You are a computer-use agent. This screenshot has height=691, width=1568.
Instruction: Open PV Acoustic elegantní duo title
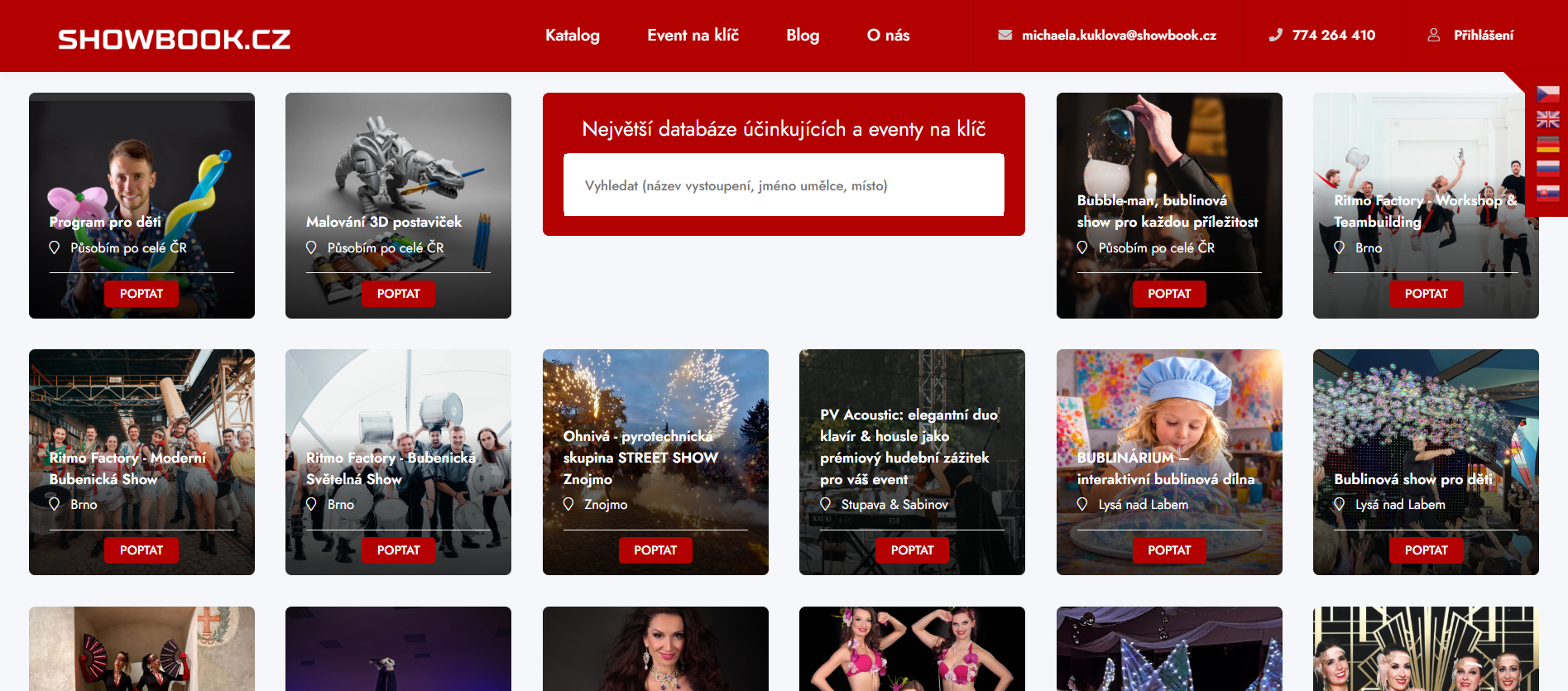tap(909, 447)
